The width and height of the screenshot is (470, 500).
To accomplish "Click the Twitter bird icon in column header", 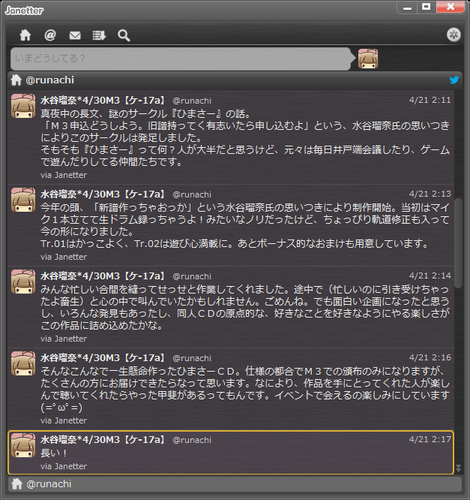I will click(x=454, y=80).
